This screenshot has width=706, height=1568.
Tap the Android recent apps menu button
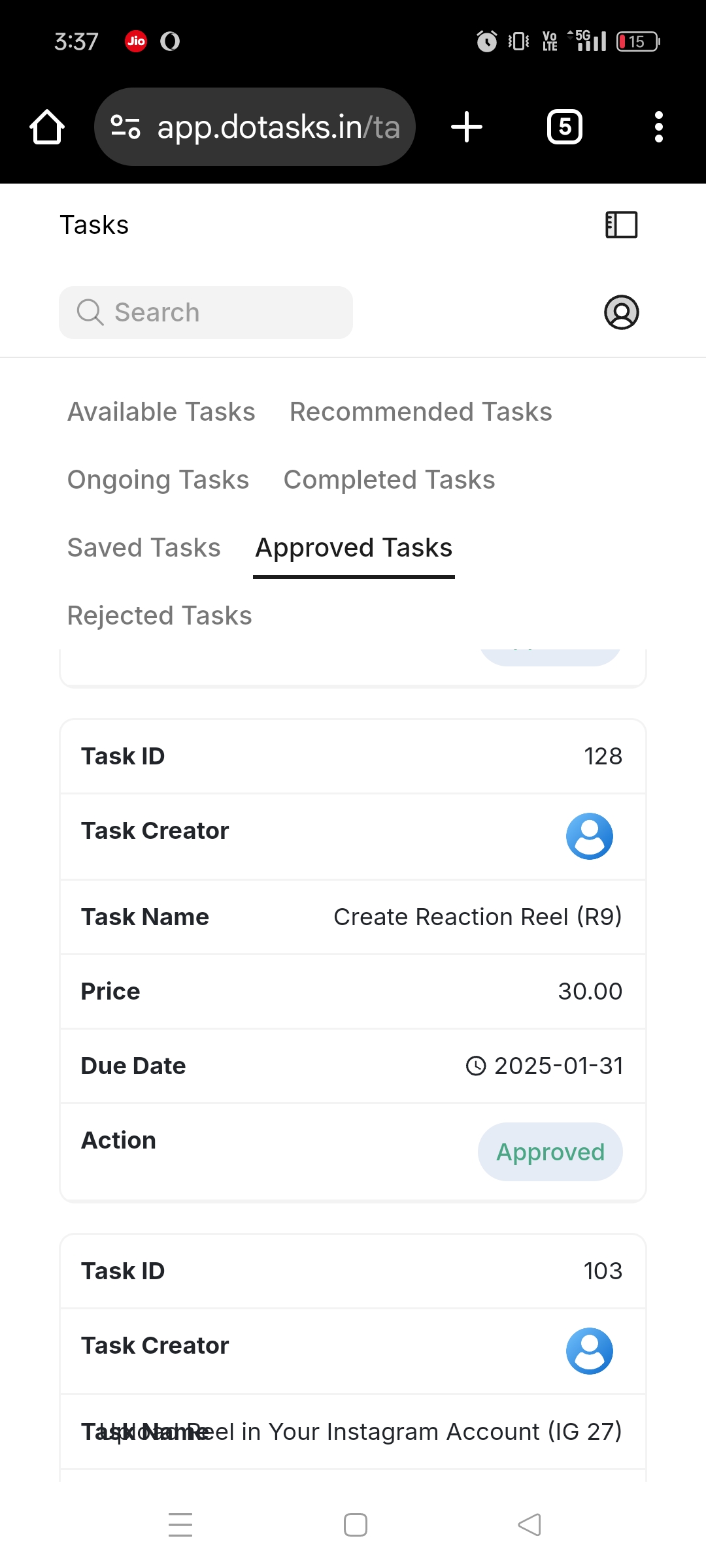tap(180, 1525)
